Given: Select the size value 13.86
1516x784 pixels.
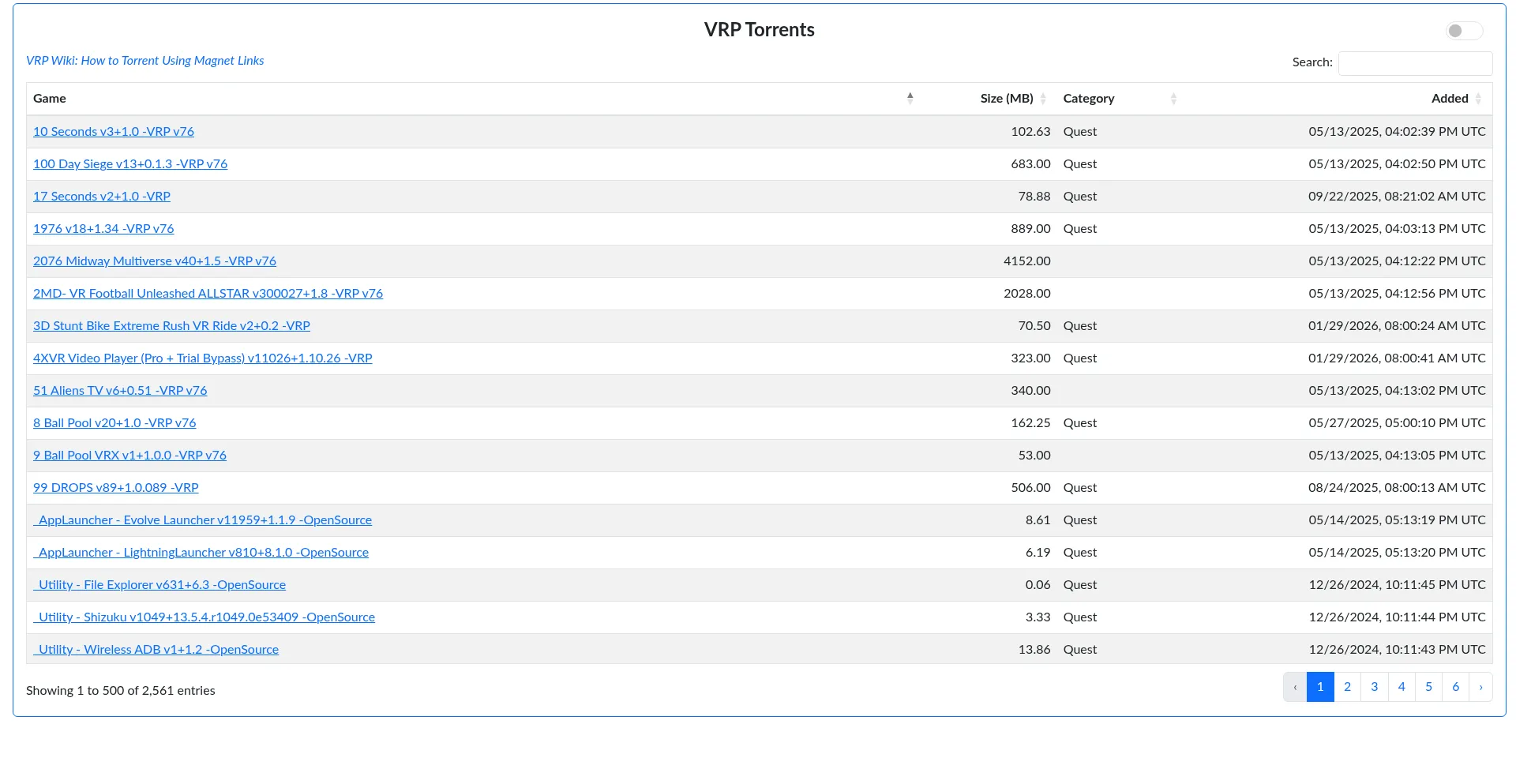Looking at the screenshot, I should click(x=1034, y=650).
